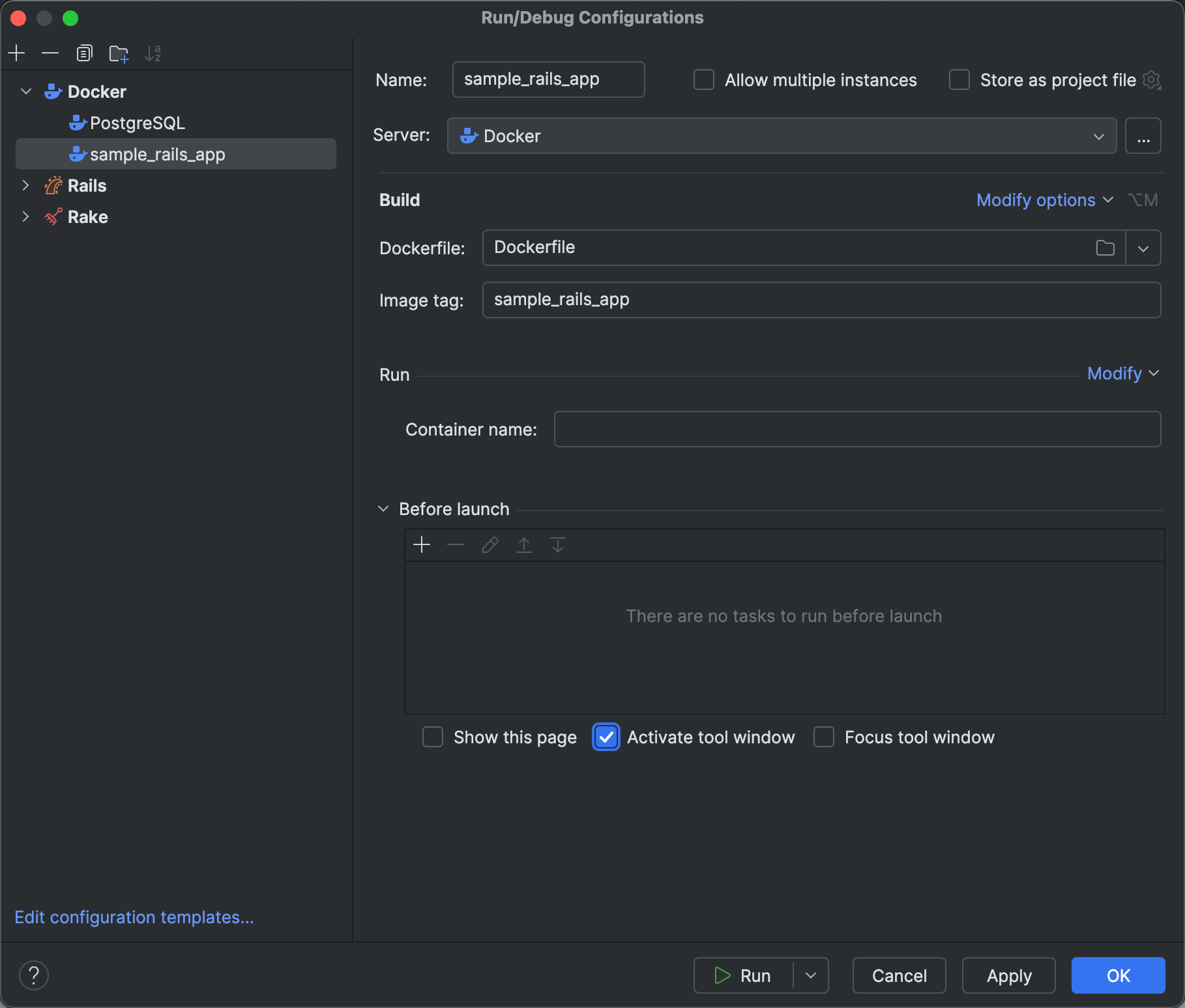Expand the Rake tree node
The image size is (1185, 1008).
[x=26, y=217]
